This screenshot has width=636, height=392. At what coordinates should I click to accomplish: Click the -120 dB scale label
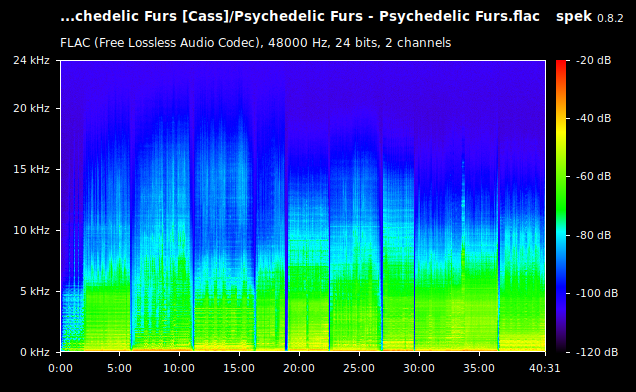coord(597,352)
